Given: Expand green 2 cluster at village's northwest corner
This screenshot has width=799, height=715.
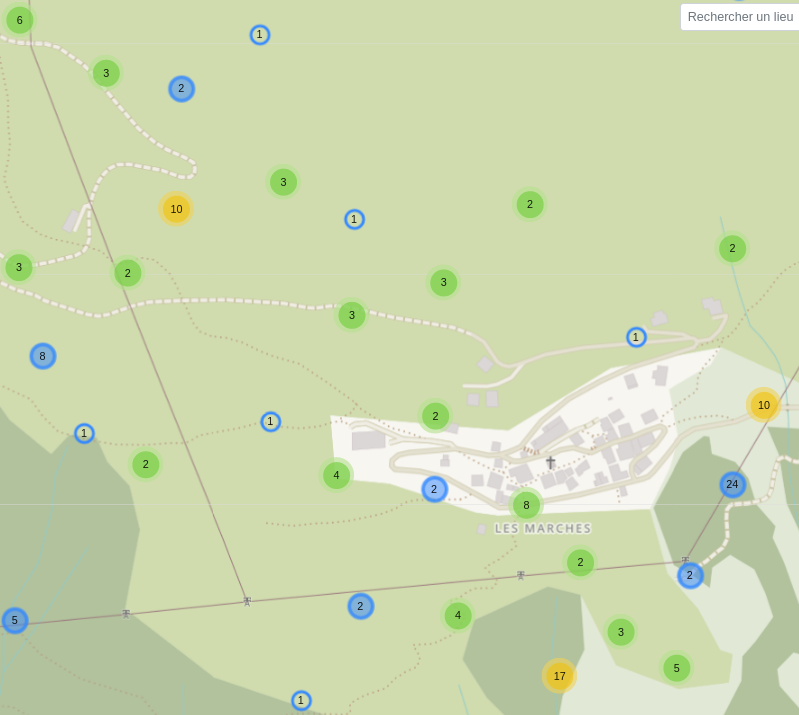Looking at the screenshot, I should (435, 416).
